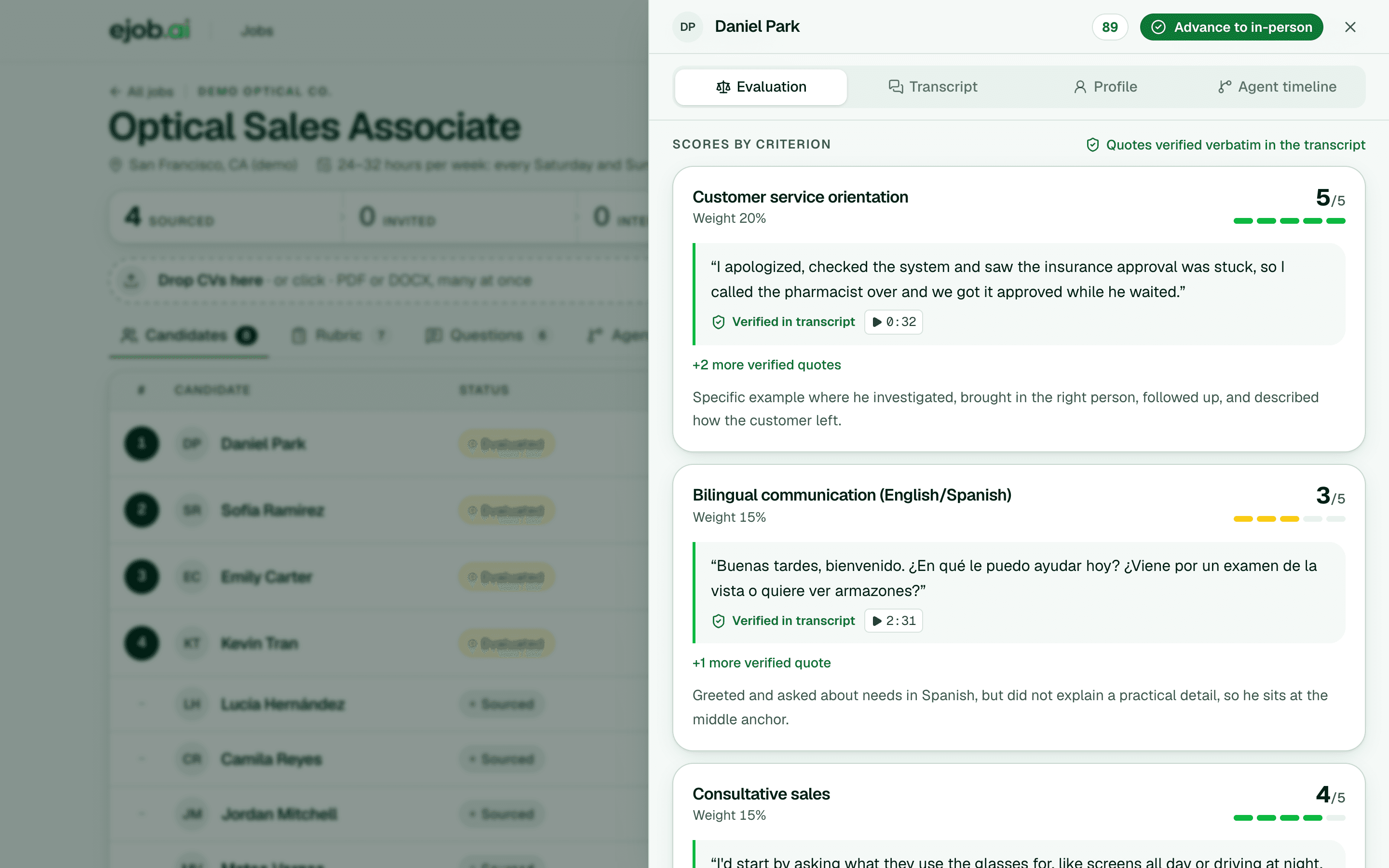This screenshot has width=1389, height=868.
Task: Click the Customer service score bar
Action: pyautogui.click(x=1289, y=221)
